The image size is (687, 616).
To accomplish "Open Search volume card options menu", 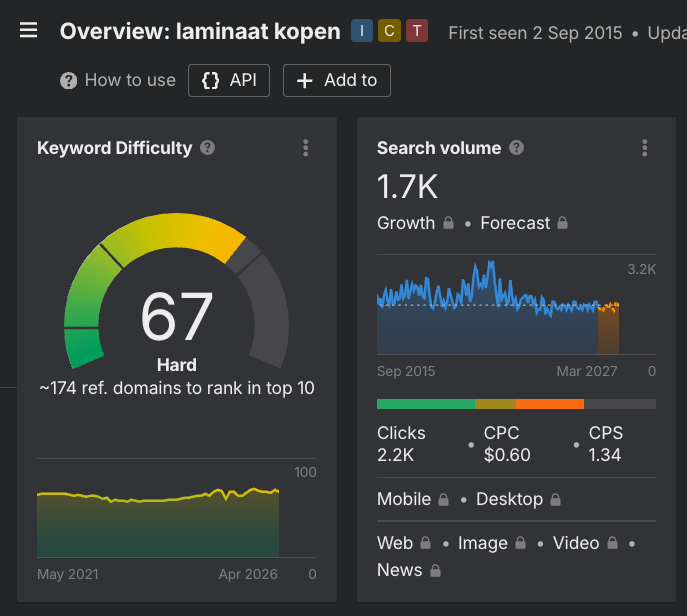I will 645,148.
